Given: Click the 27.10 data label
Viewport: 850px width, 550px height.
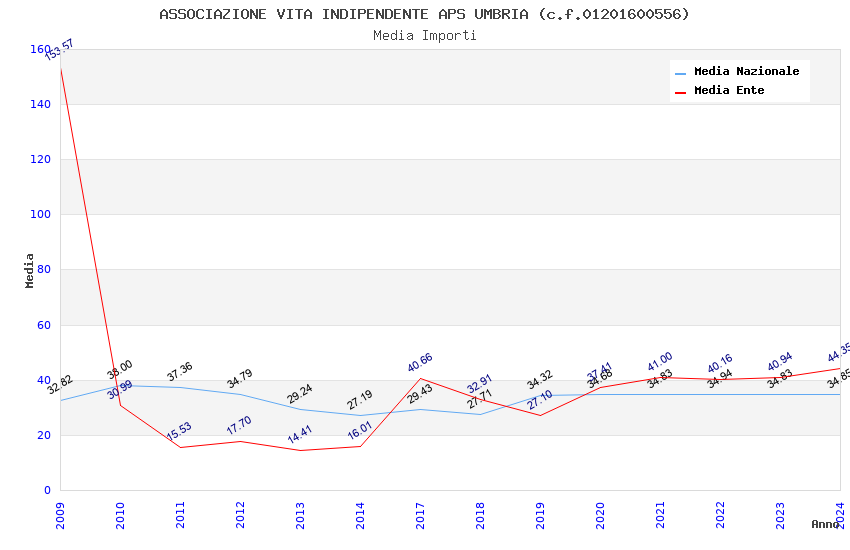Looking at the screenshot, I should click(x=540, y=400).
